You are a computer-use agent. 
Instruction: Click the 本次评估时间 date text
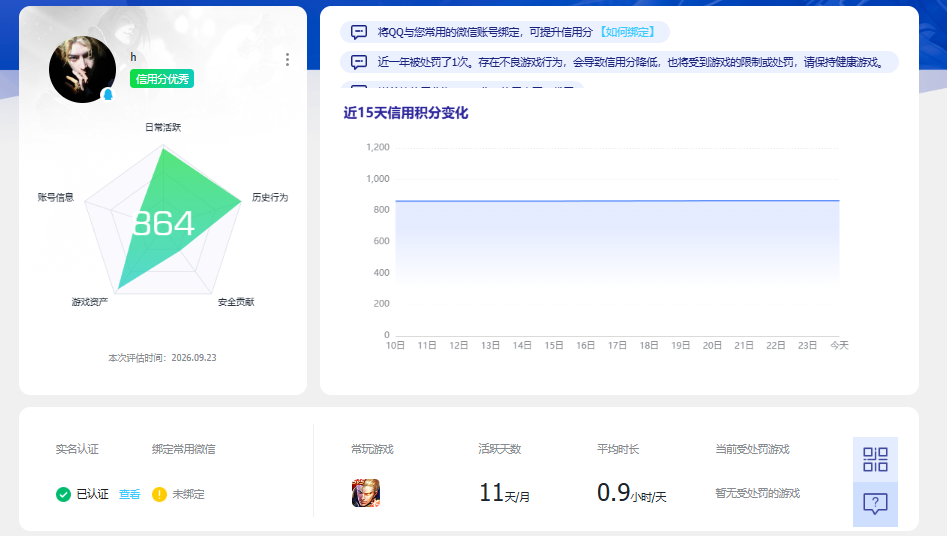tap(162, 358)
